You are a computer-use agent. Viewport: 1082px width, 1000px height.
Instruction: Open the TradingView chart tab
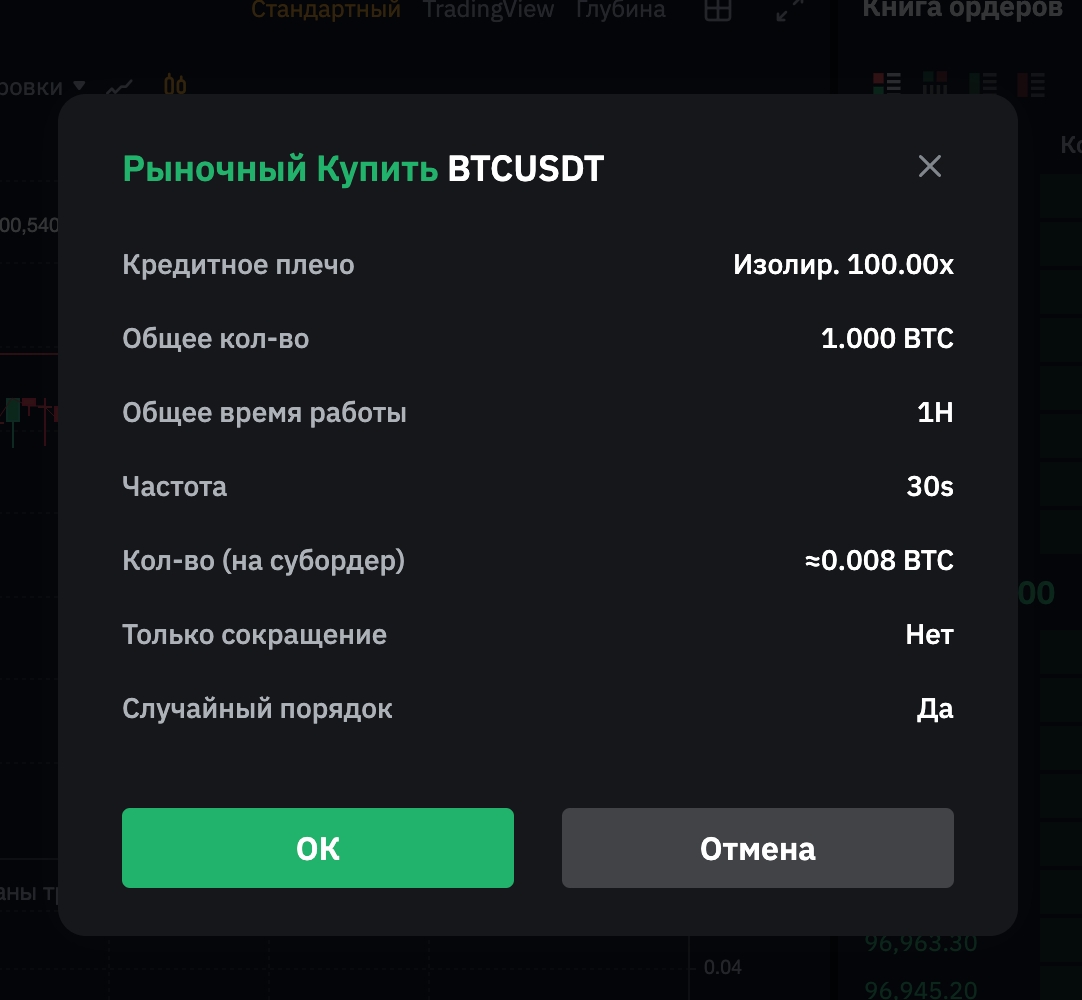click(488, 11)
